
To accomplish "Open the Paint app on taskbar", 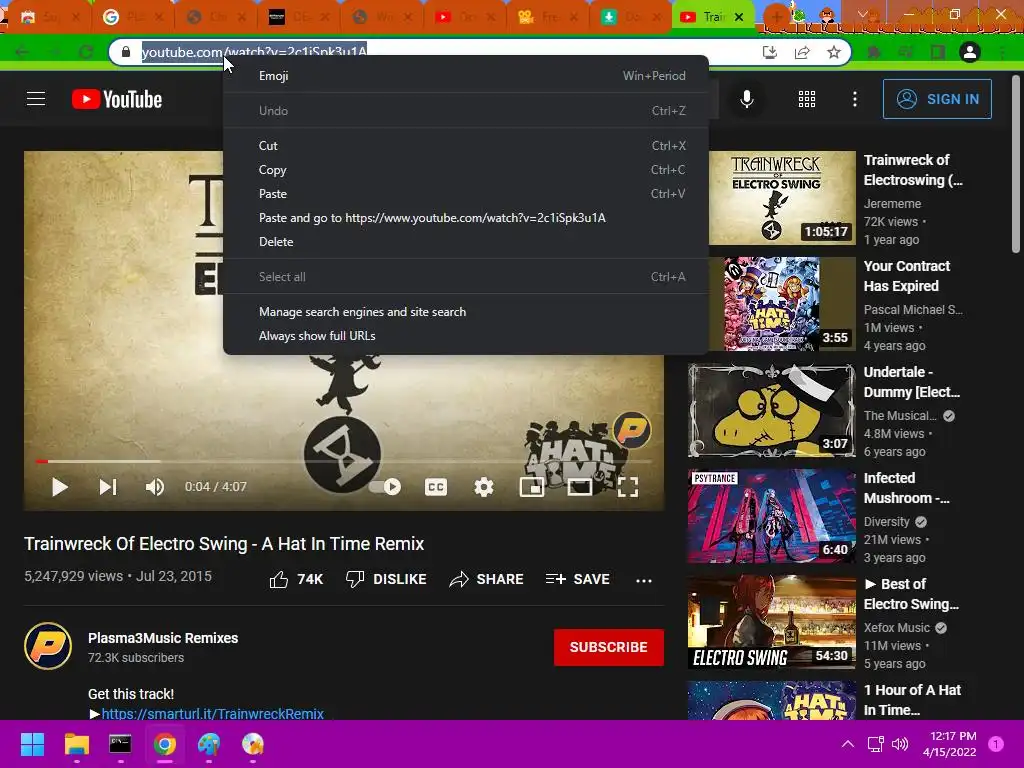I will coord(209,744).
